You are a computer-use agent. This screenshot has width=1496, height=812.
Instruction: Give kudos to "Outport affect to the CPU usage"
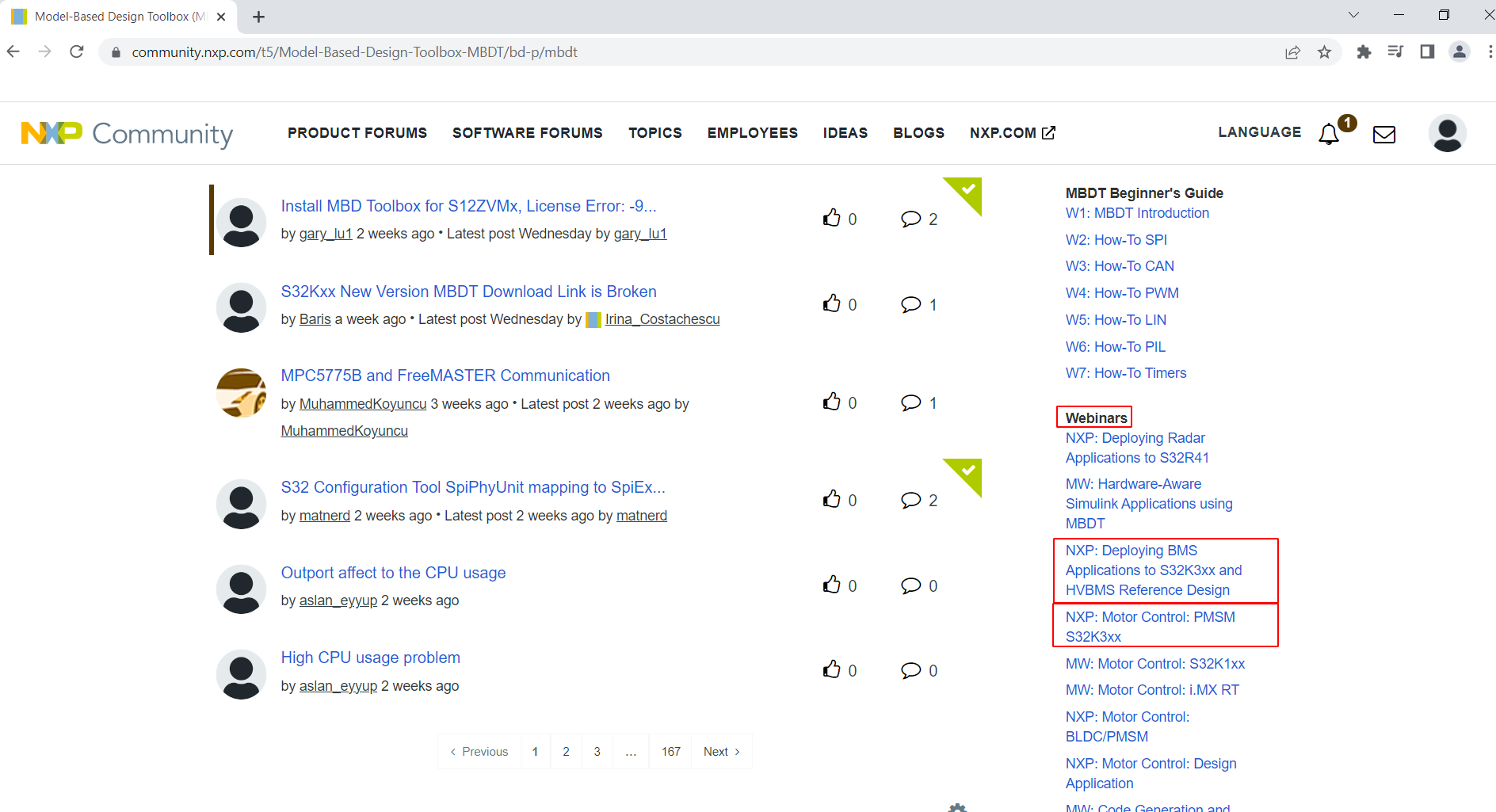[832, 585]
